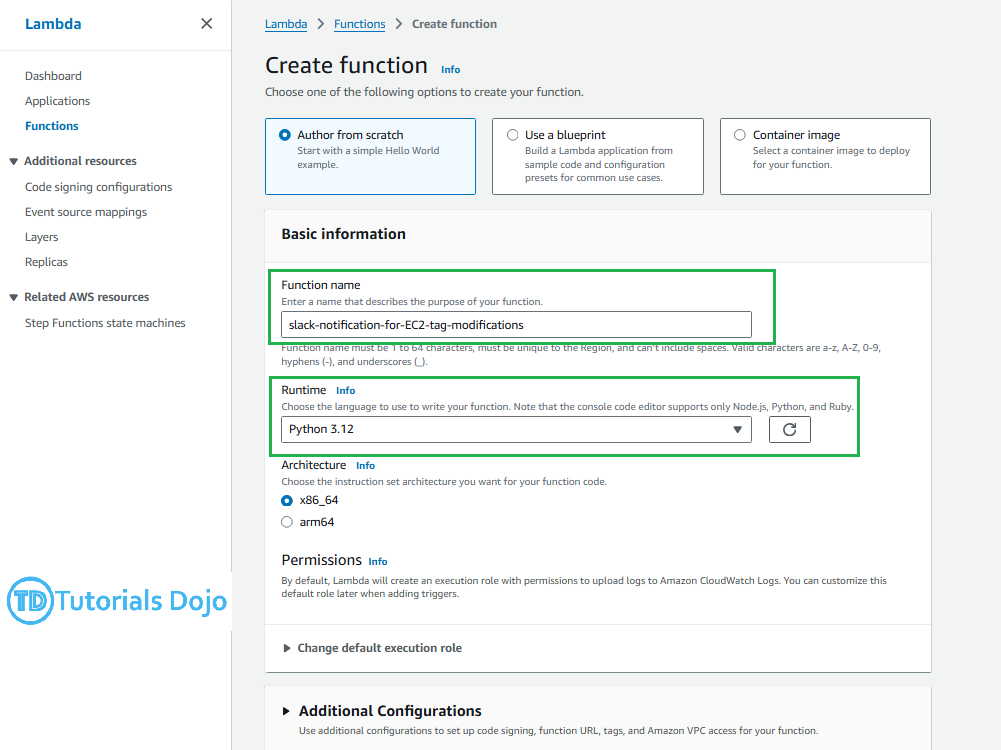Viewport: 1001px width, 750px height.
Task: Open Architecture Info link
Action: coord(366,466)
